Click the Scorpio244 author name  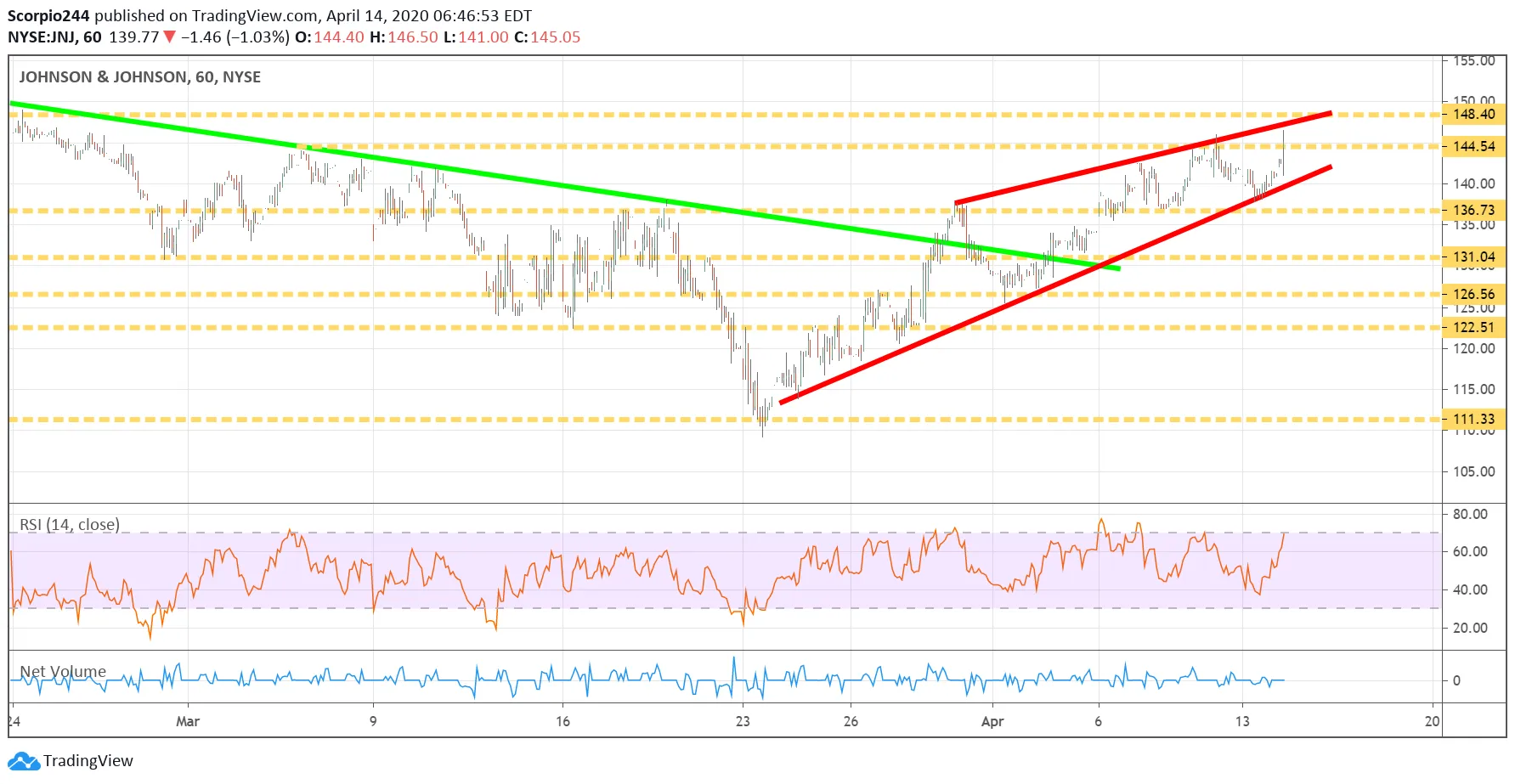click(x=48, y=15)
